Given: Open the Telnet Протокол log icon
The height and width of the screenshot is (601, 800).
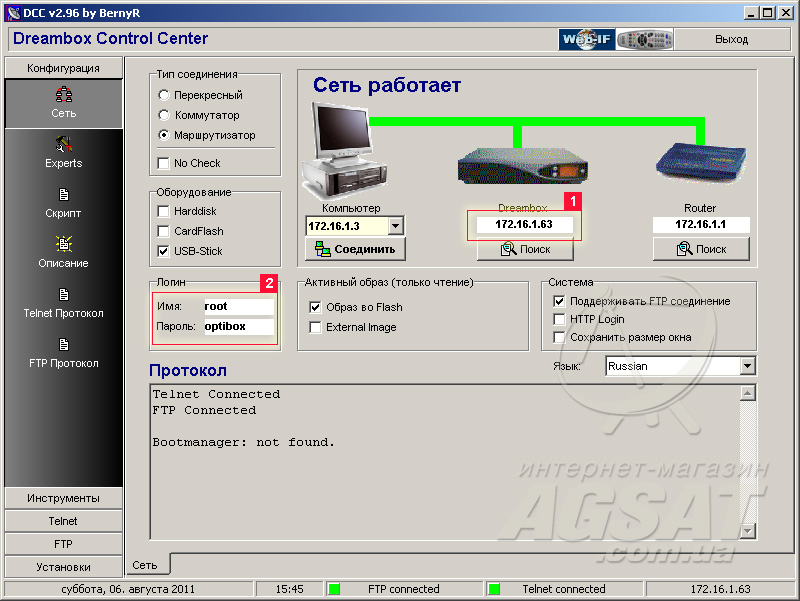Looking at the screenshot, I should (64, 295).
